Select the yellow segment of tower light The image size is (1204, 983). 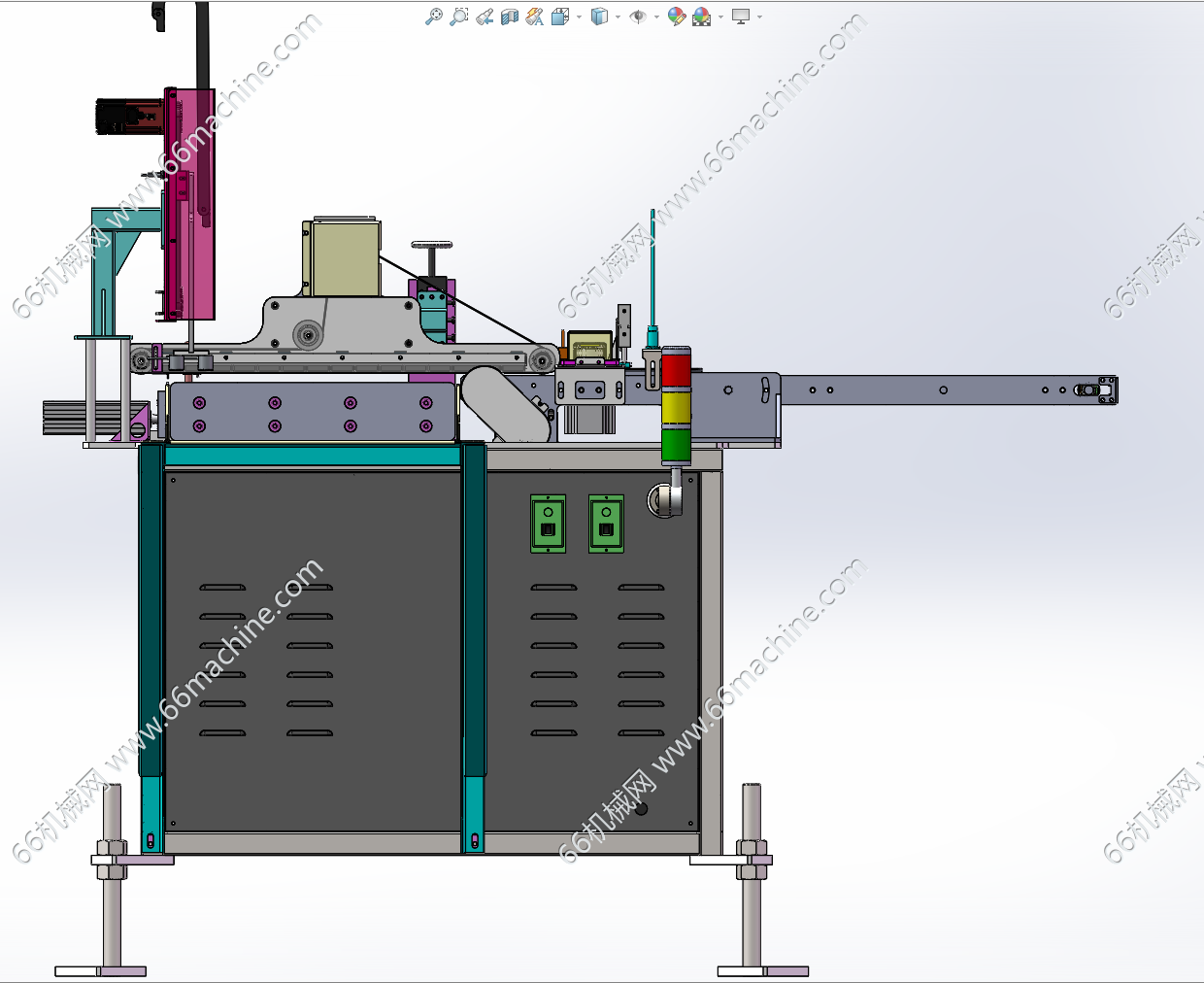[676, 408]
